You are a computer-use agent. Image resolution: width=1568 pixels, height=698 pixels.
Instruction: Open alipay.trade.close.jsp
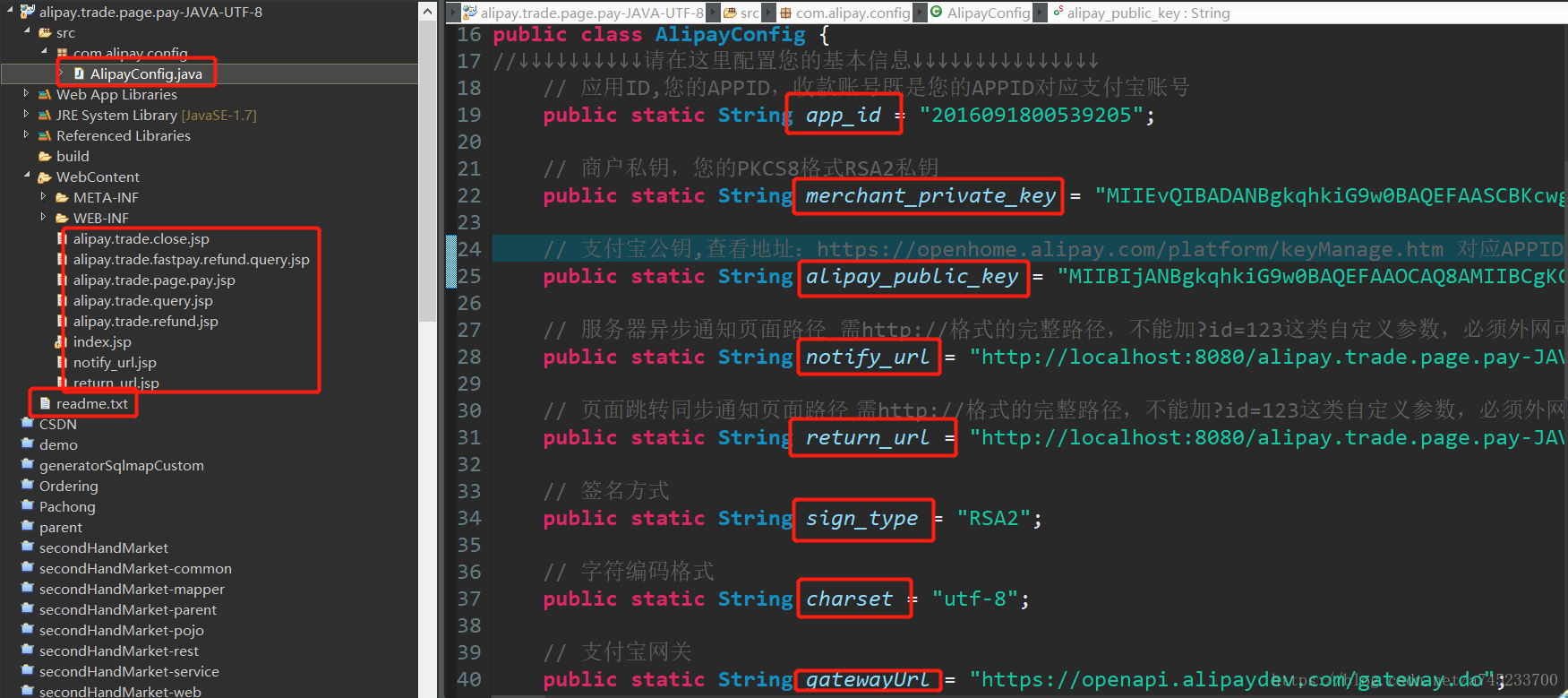coord(141,238)
